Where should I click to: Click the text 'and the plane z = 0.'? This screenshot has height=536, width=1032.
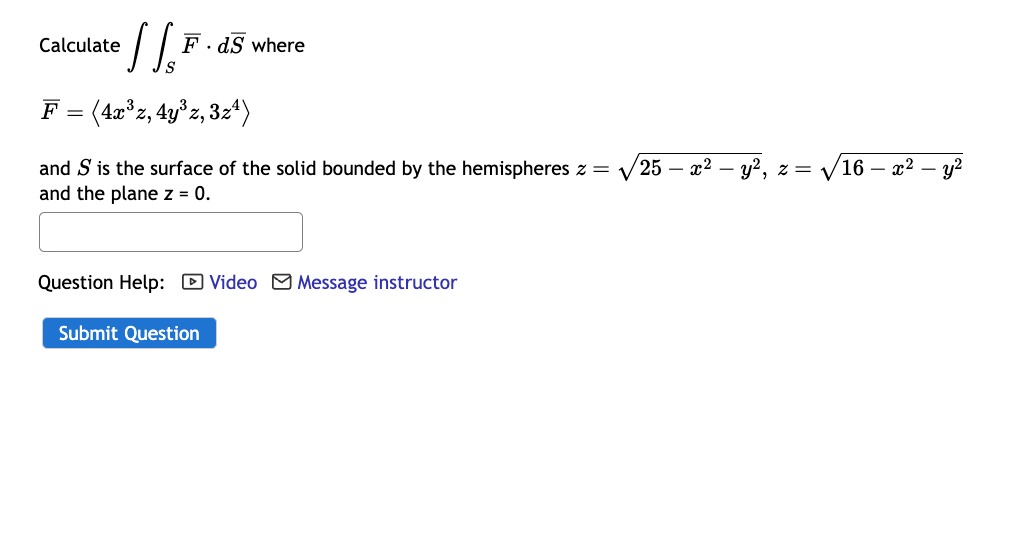click(x=124, y=194)
